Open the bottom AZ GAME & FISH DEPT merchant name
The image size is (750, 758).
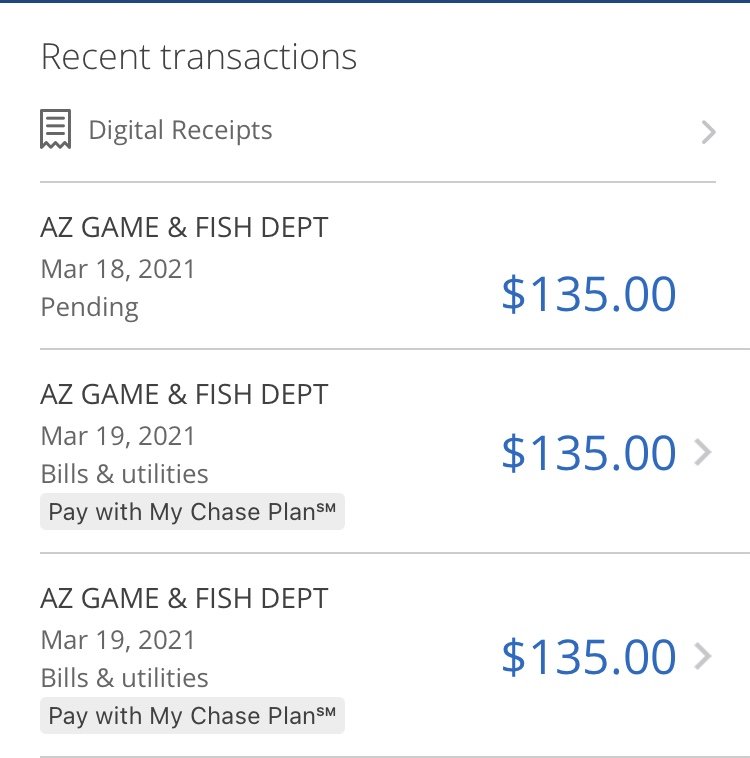tap(184, 599)
